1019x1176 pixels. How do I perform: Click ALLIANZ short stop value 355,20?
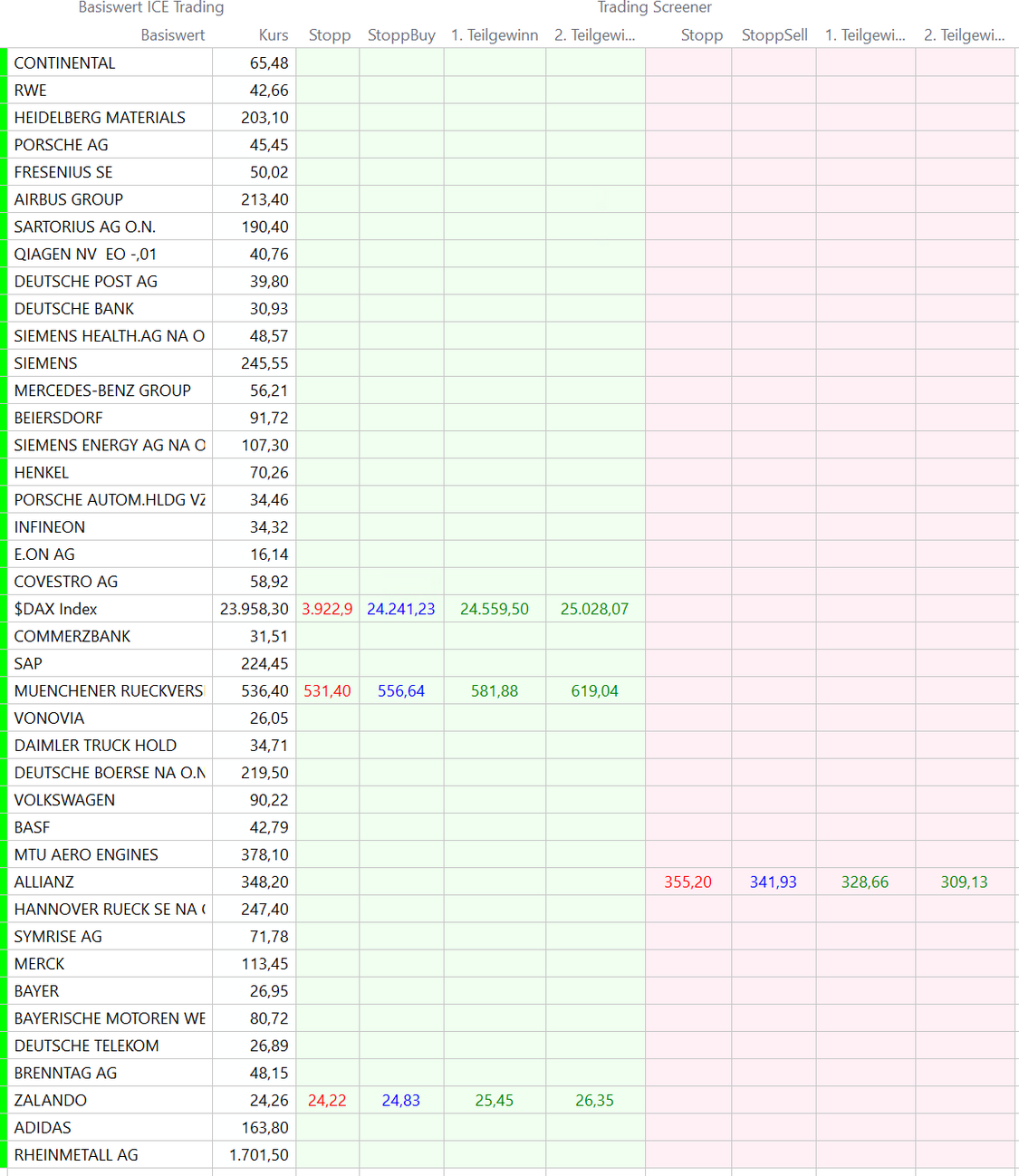pos(687,882)
